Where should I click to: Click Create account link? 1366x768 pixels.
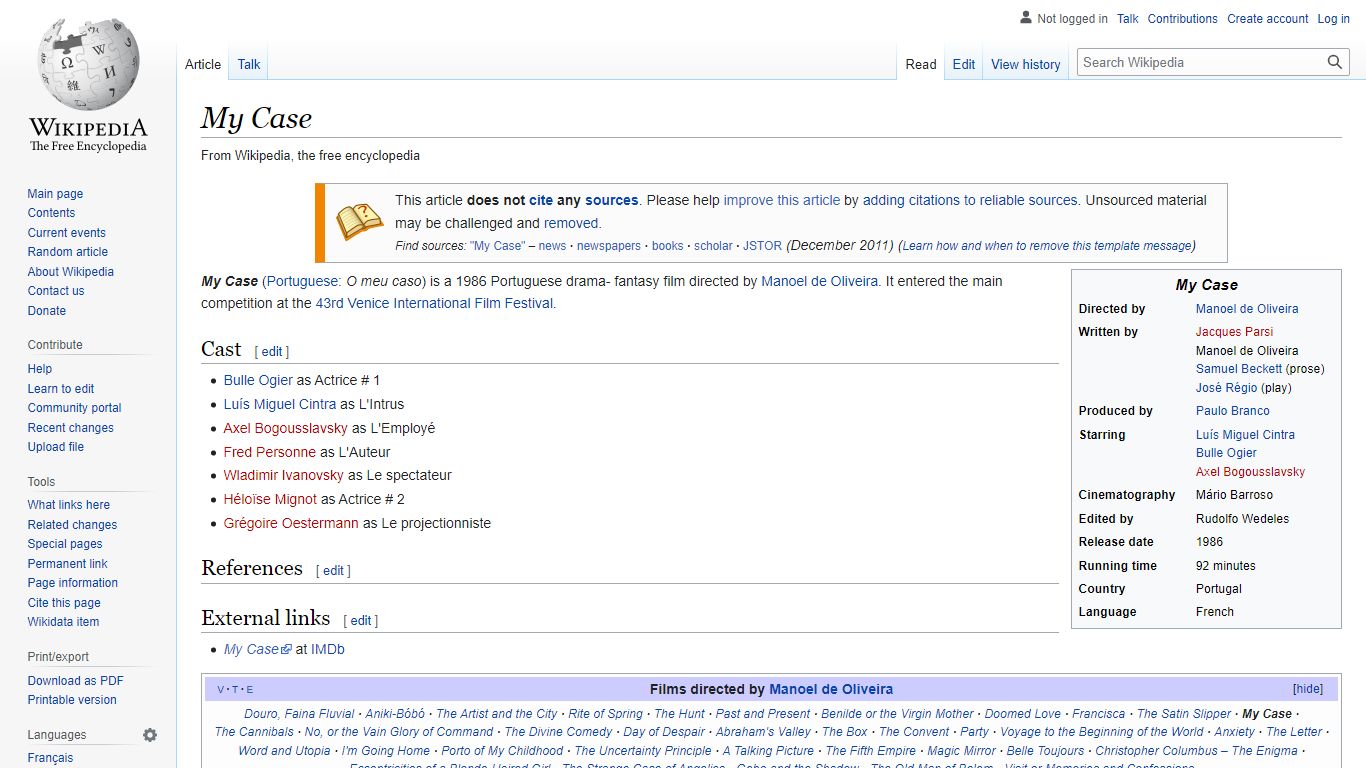pos(1267,19)
